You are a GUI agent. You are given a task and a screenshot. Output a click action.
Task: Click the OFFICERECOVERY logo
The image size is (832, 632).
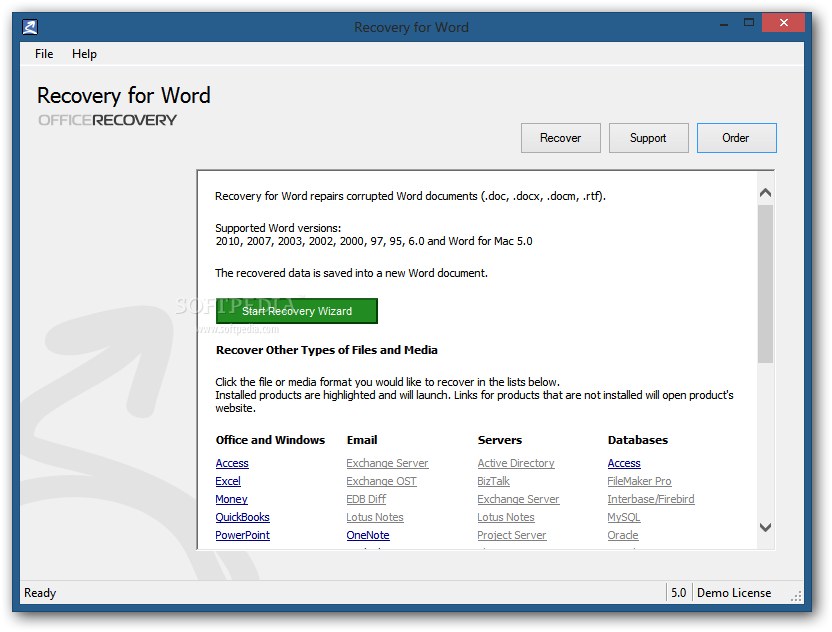(107, 120)
